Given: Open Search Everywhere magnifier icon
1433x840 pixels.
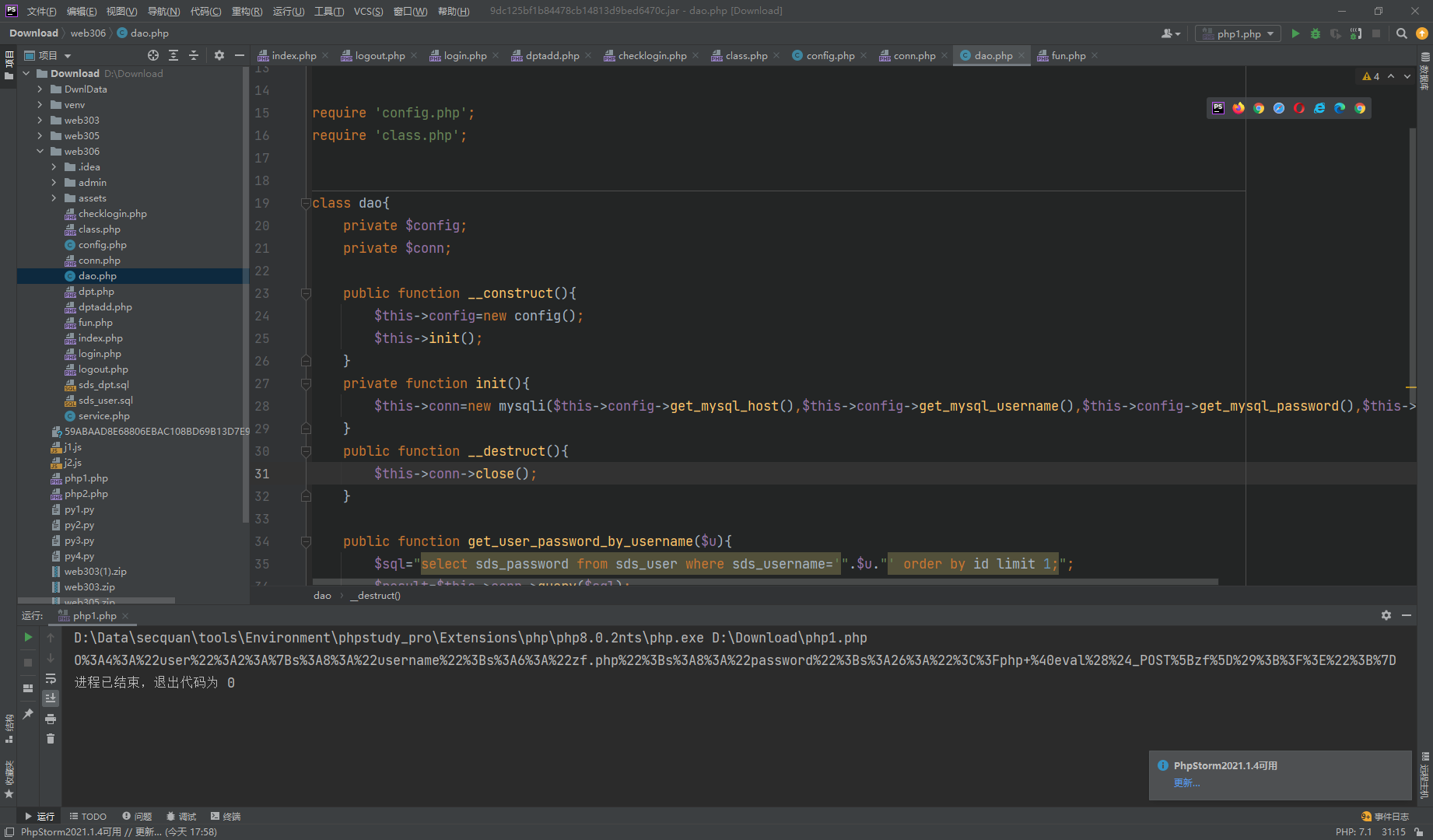Looking at the screenshot, I should pos(1402,33).
